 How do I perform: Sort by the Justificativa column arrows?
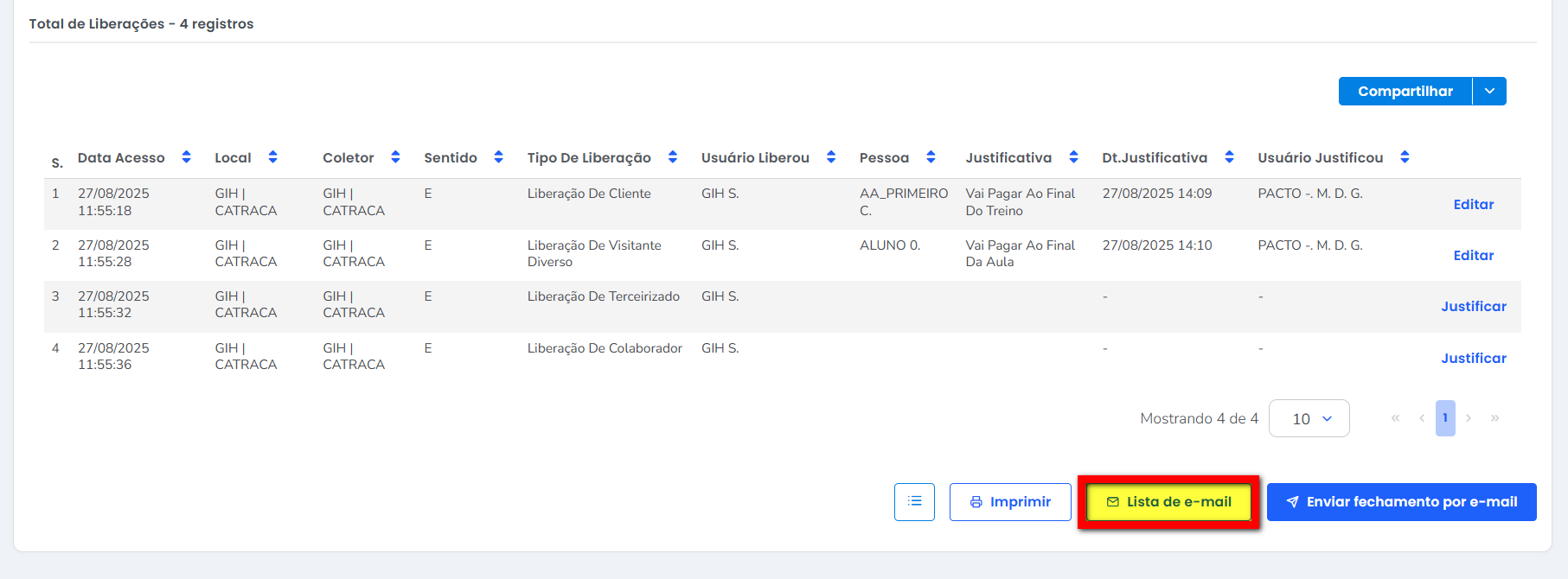pos(1073,157)
